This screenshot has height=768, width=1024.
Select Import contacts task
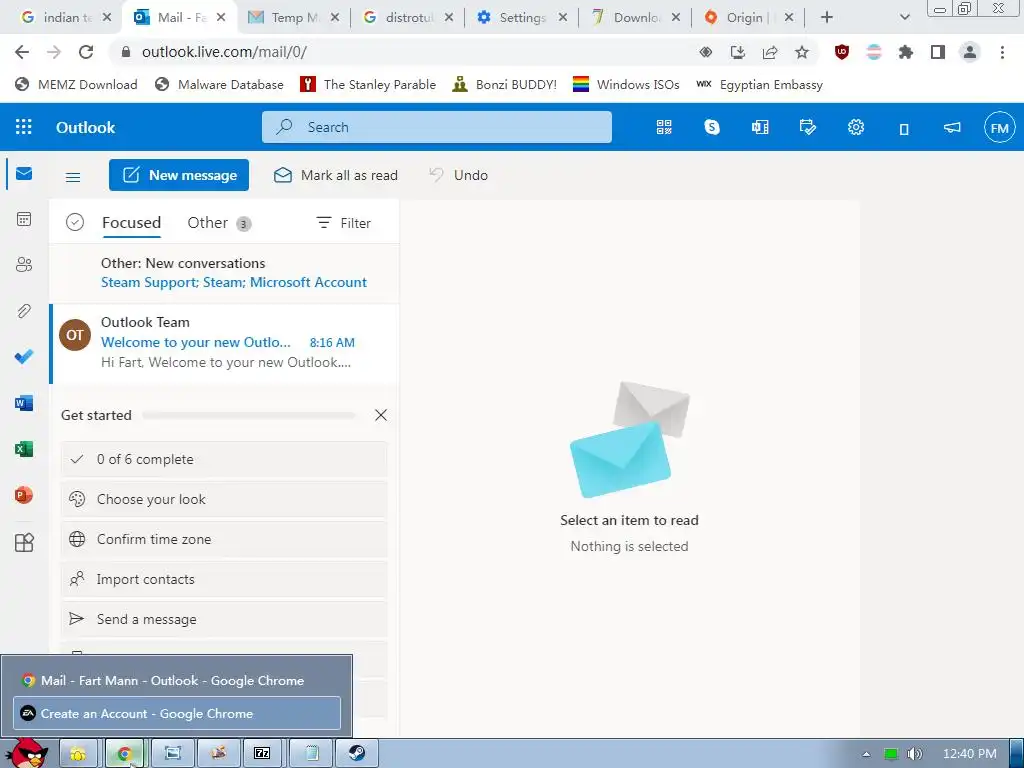coord(224,579)
